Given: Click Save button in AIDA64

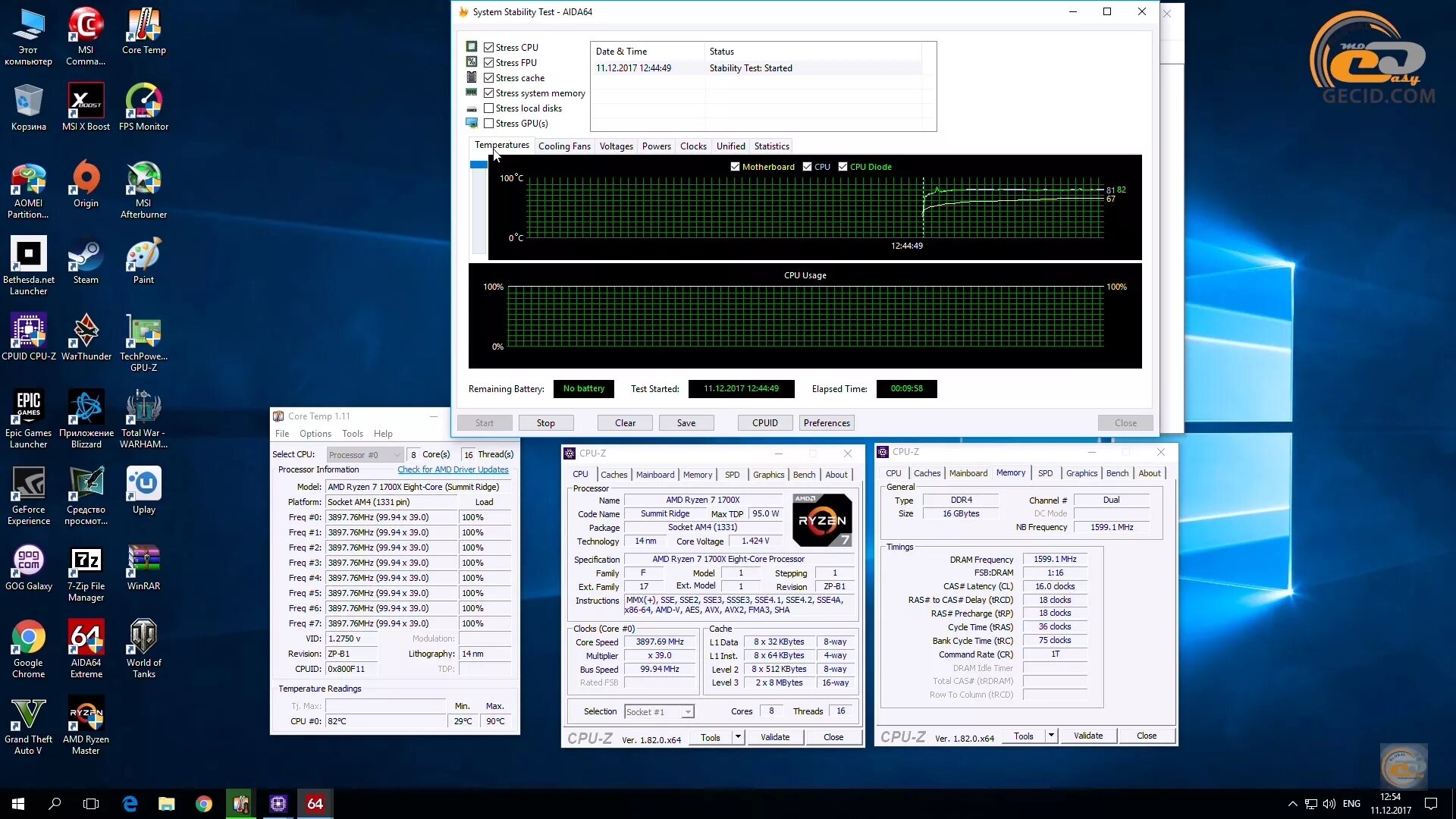Looking at the screenshot, I should [x=686, y=422].
